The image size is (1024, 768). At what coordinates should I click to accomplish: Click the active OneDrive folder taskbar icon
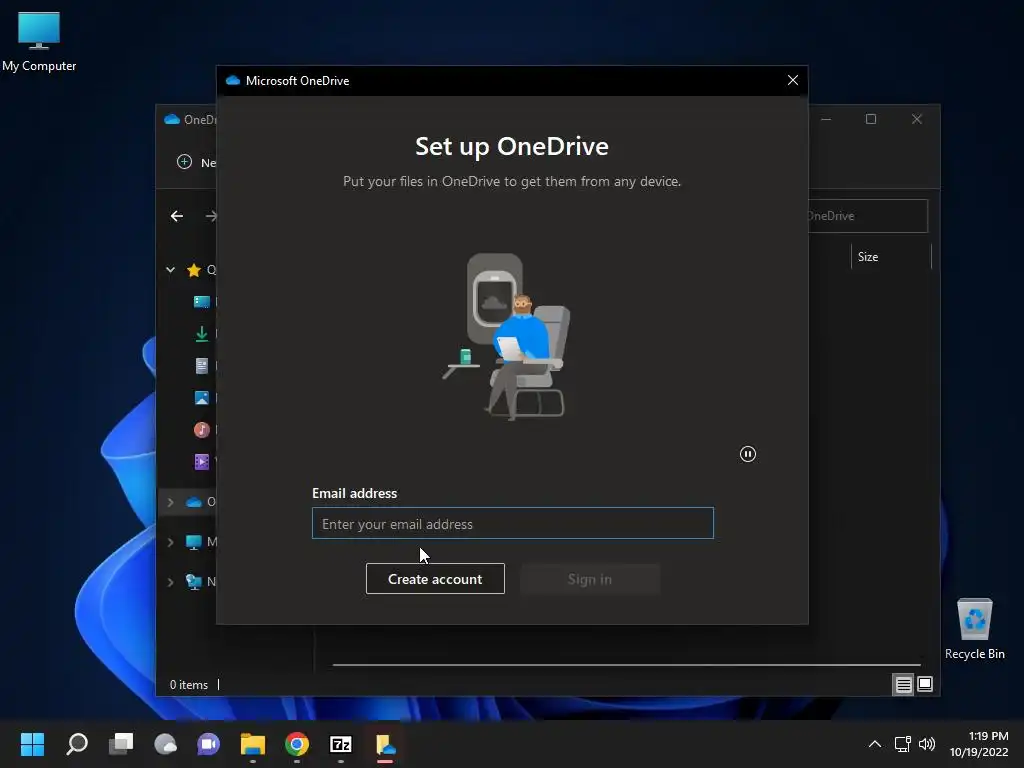[385, 744]
